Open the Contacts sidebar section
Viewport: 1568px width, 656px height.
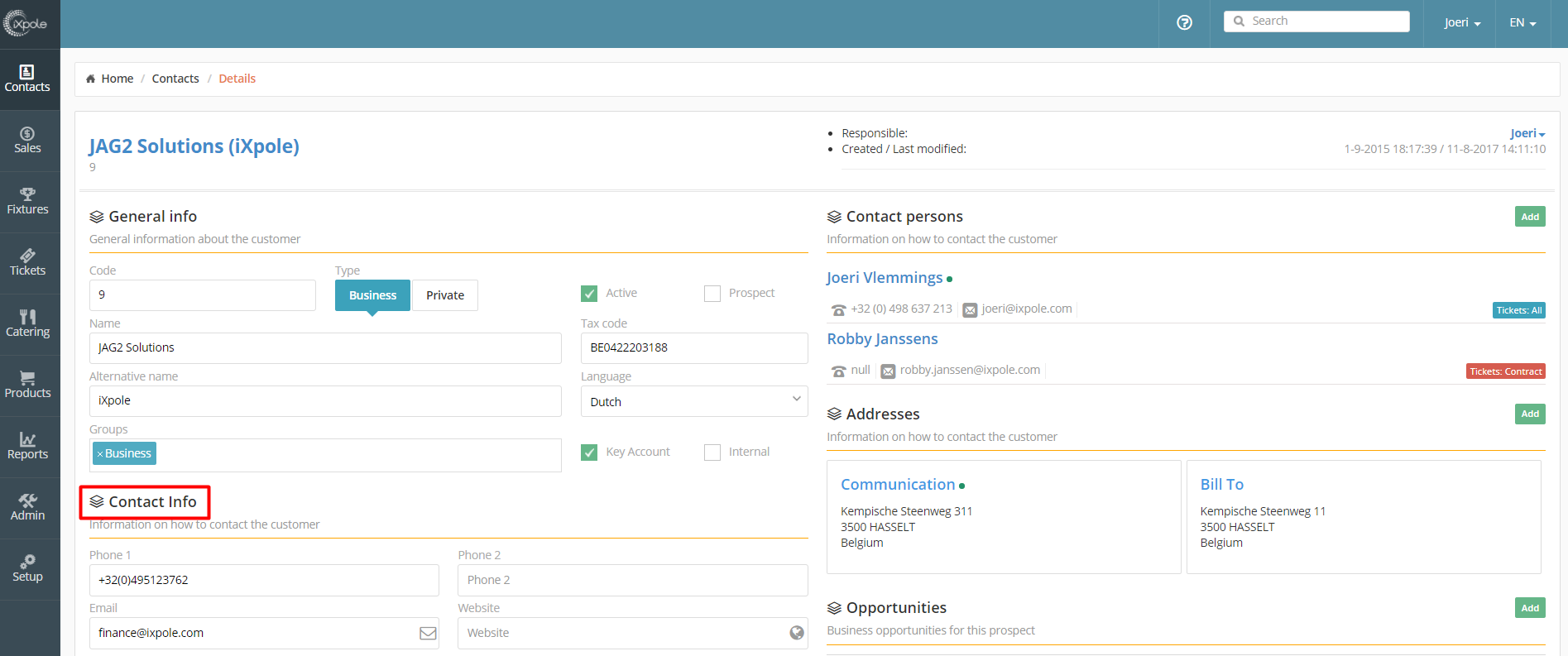[x=27, y=79]
